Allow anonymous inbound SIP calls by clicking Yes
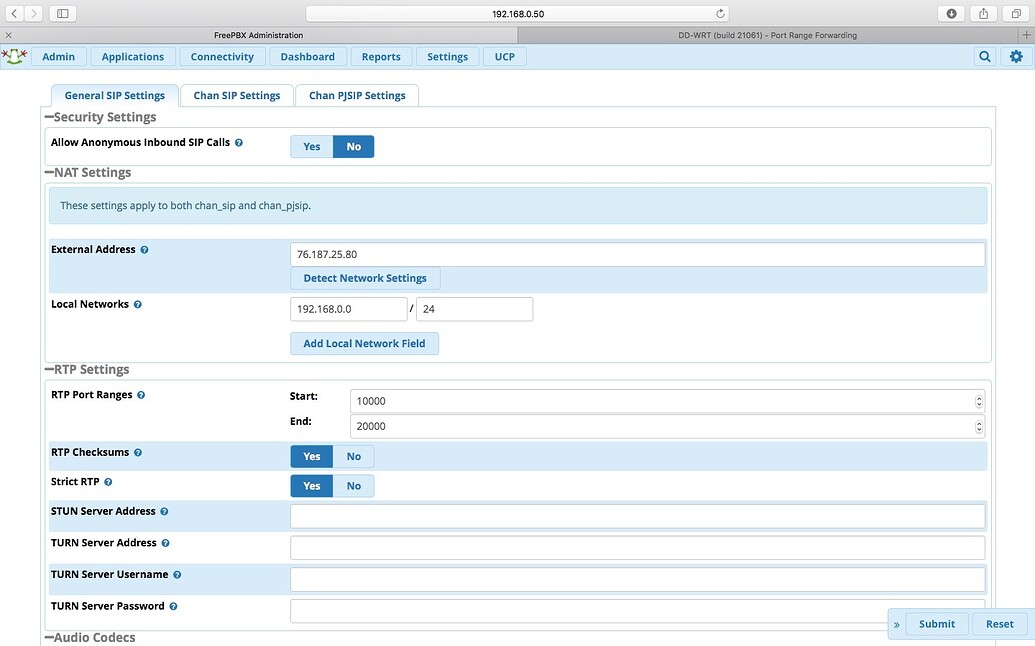 [311, 146]
